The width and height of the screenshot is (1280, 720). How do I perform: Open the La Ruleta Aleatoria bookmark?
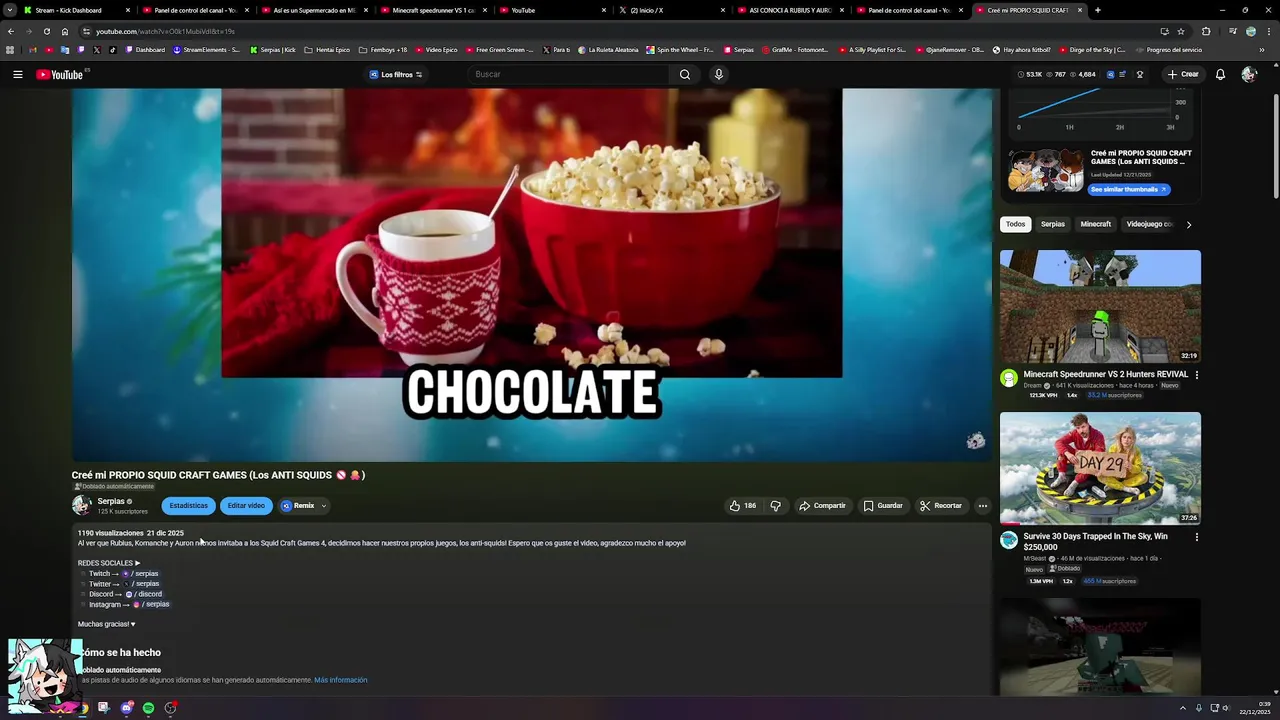(x=608, y=49)
